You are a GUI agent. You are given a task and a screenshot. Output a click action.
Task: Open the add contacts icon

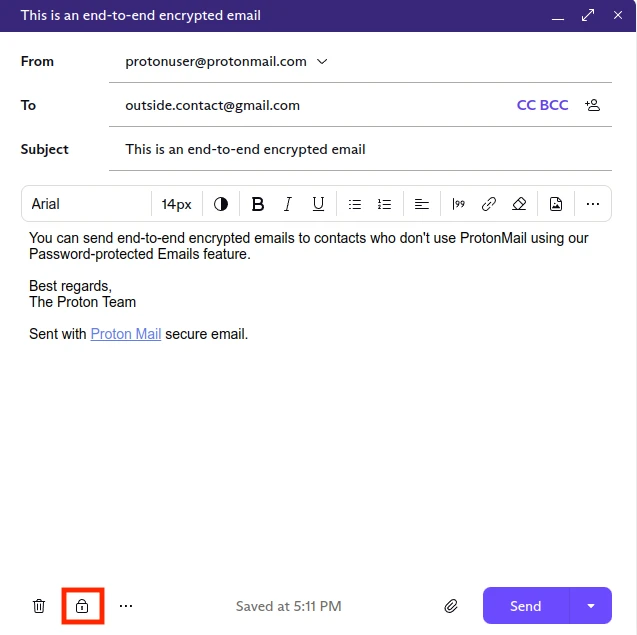[x=593, y=105]
